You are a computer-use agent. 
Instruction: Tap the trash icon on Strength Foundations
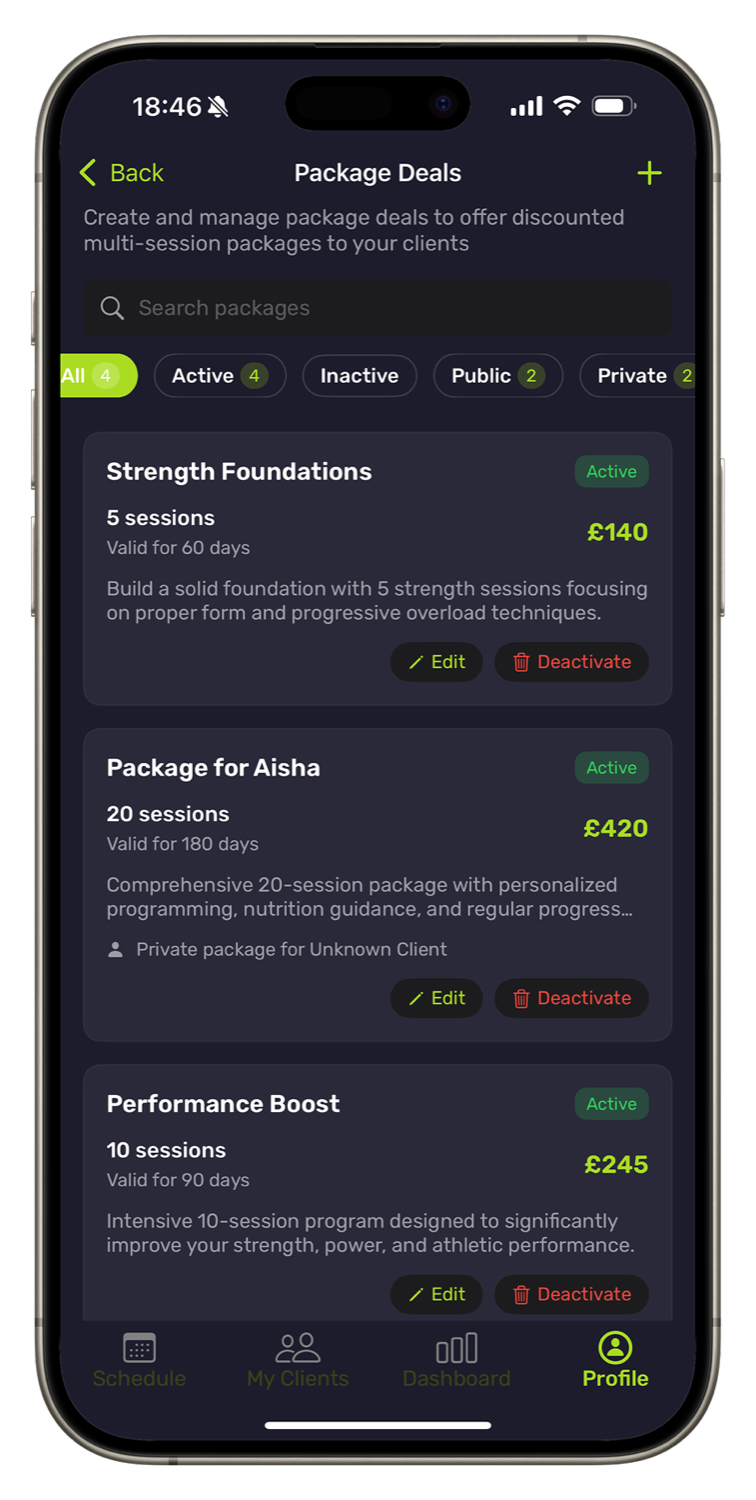tap(521, 662)
